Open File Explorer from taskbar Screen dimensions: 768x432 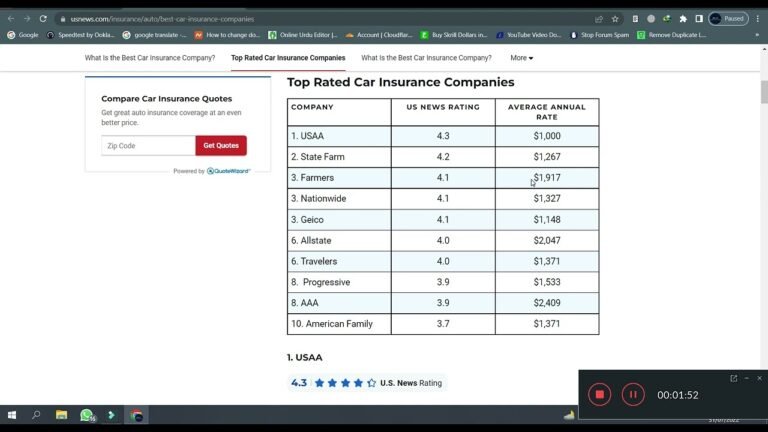tap(61, 415)
